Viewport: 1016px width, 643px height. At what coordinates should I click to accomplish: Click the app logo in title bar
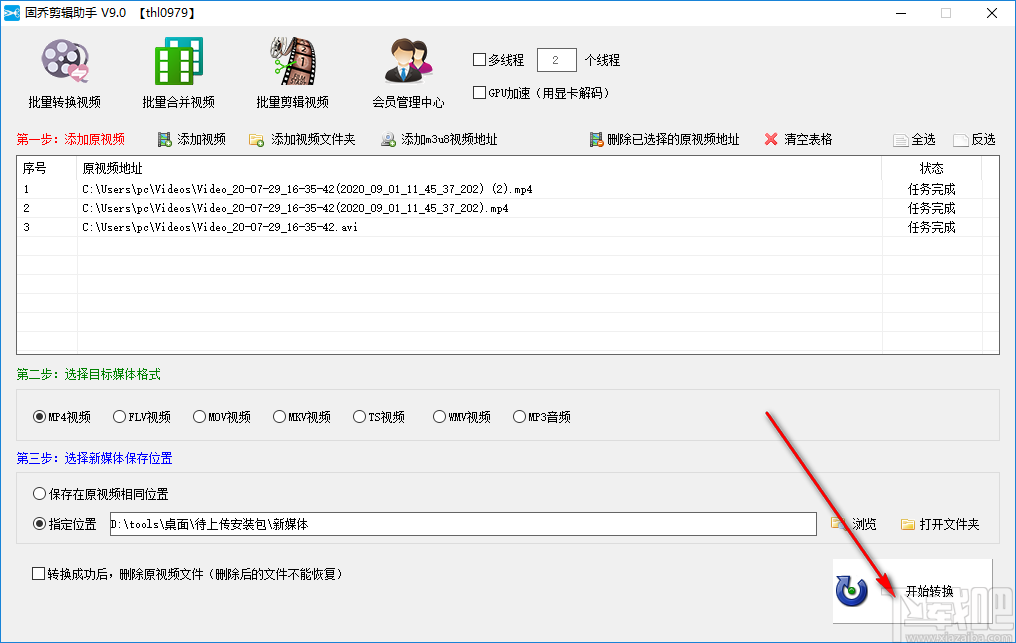tap(12, 13)
